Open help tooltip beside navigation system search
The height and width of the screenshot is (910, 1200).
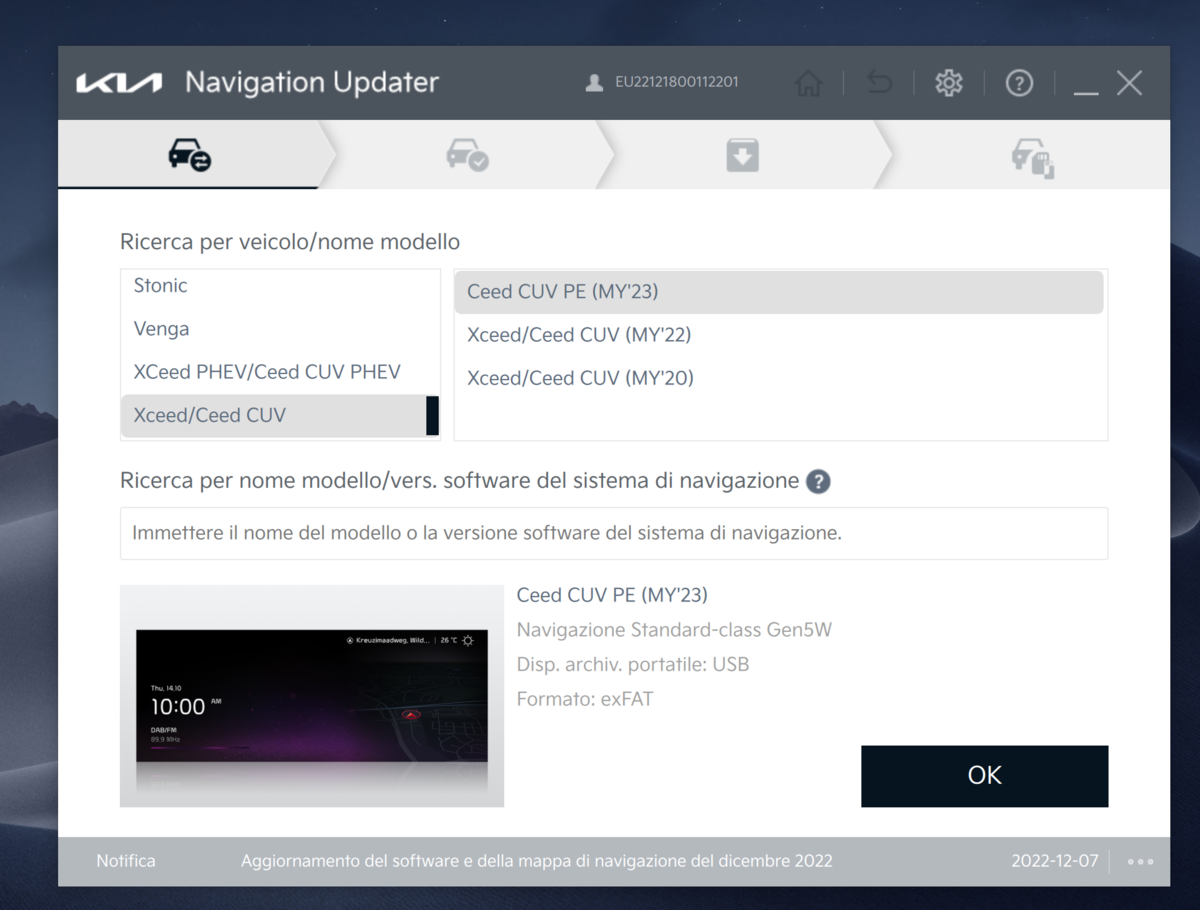tap(818, 482)
